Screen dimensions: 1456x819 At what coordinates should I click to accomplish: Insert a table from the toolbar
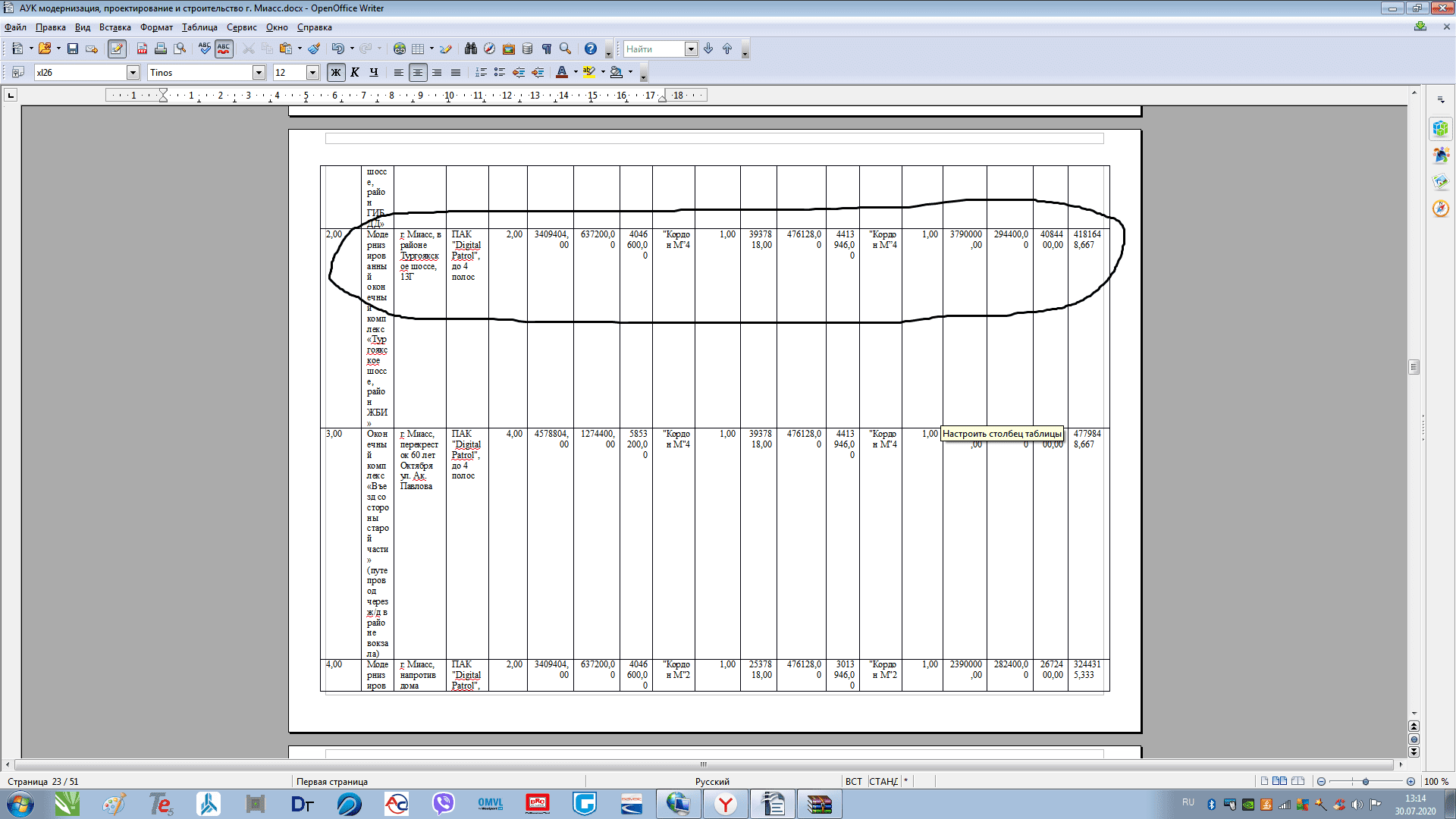[418, 49]
